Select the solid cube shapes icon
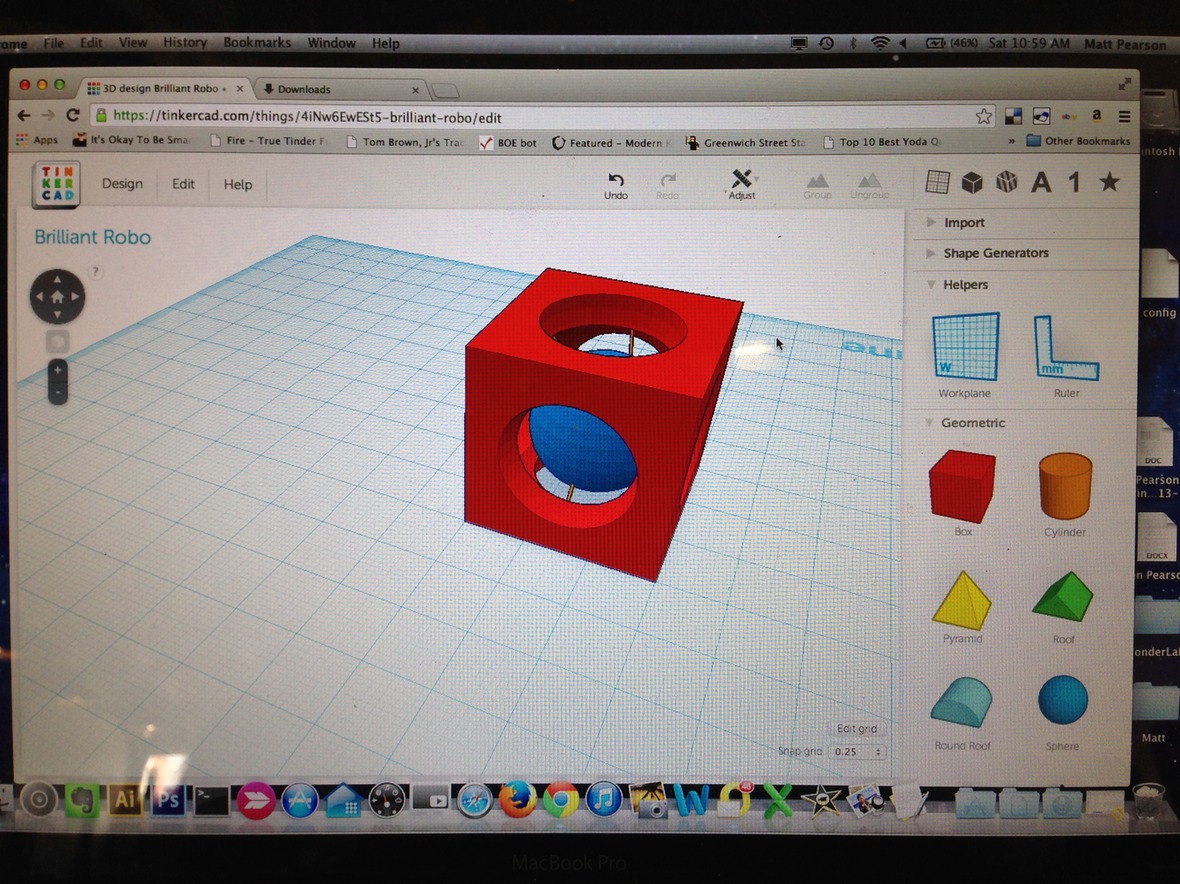 tap(972, 182)
